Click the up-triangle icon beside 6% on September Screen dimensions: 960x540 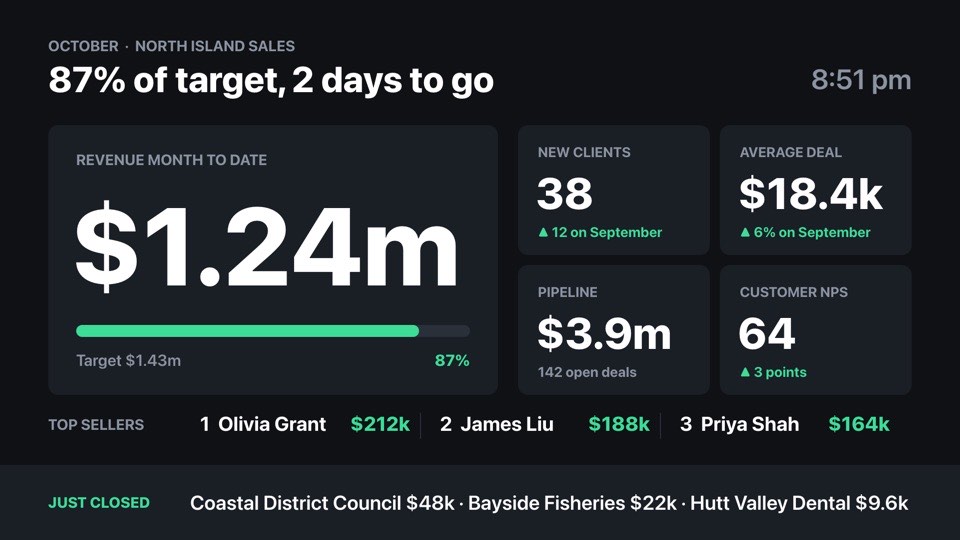(745, 232)
